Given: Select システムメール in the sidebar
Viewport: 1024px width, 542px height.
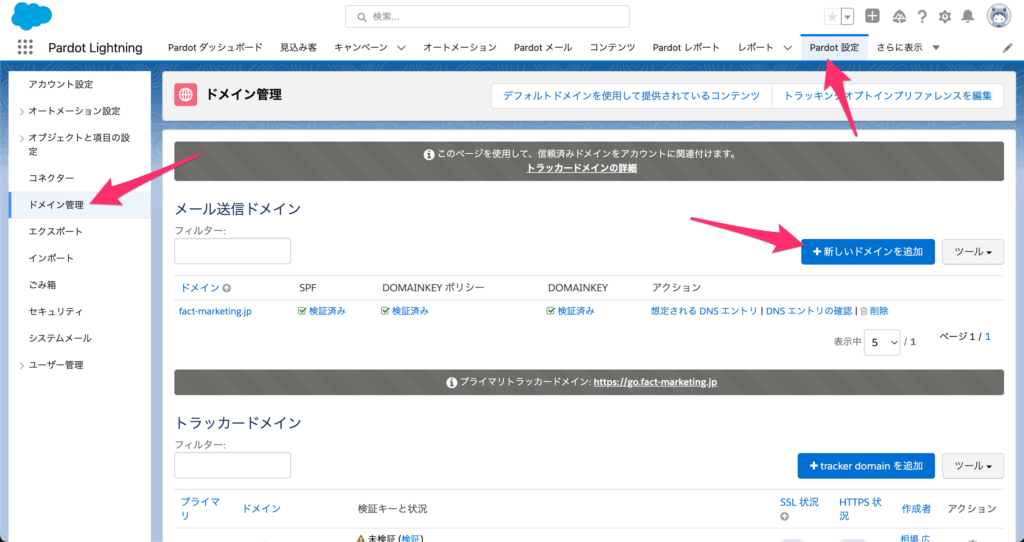Looking at the screenshot, I should (60, 338).
